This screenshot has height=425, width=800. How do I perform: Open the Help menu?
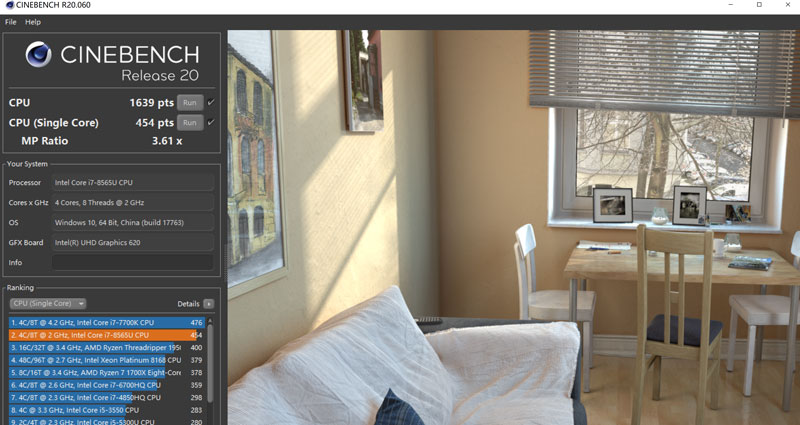(33, 22)
